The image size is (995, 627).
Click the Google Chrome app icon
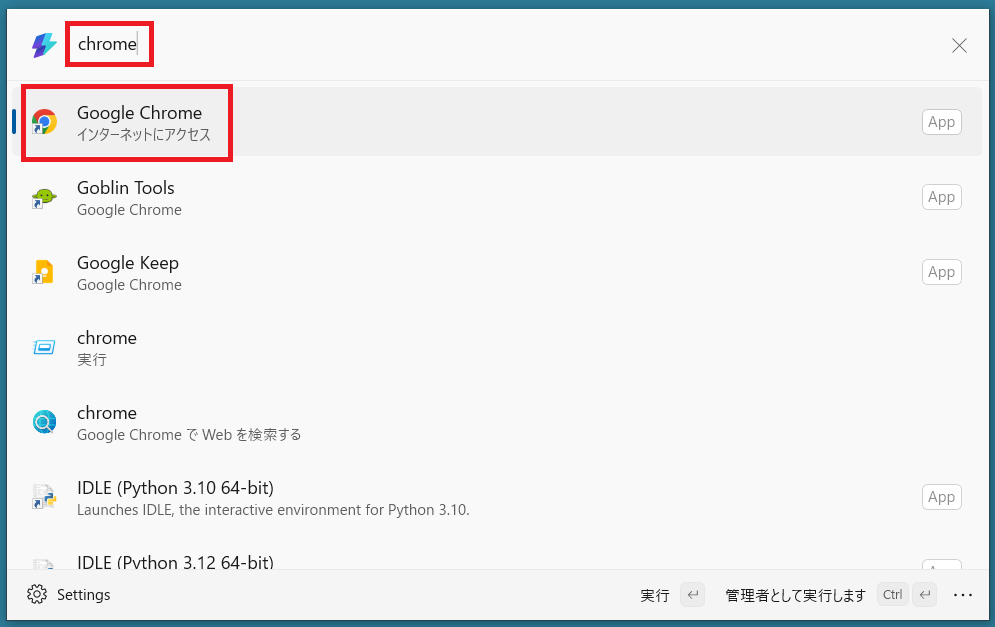point(44,122)
